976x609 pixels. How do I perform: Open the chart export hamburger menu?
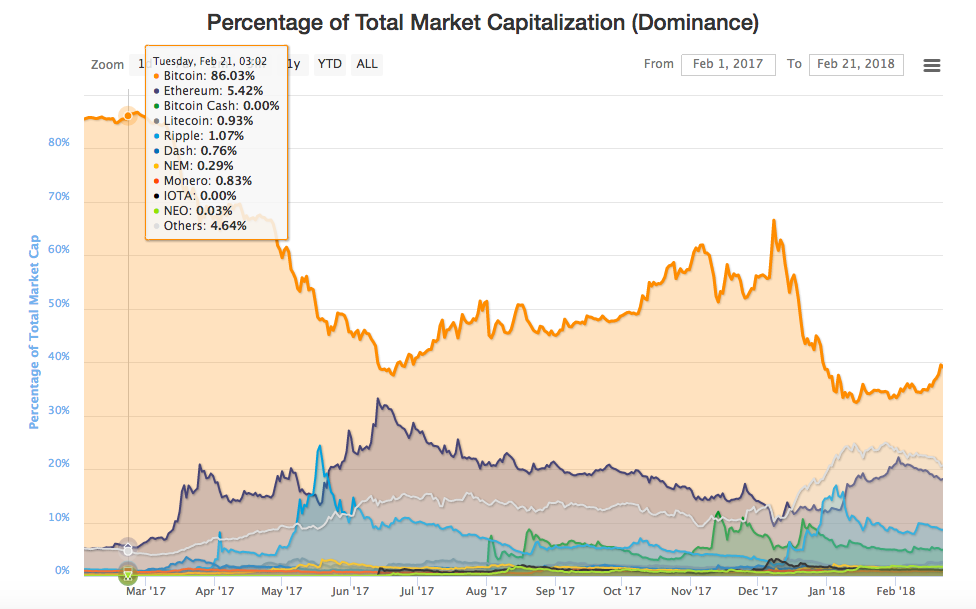(932, 64)
